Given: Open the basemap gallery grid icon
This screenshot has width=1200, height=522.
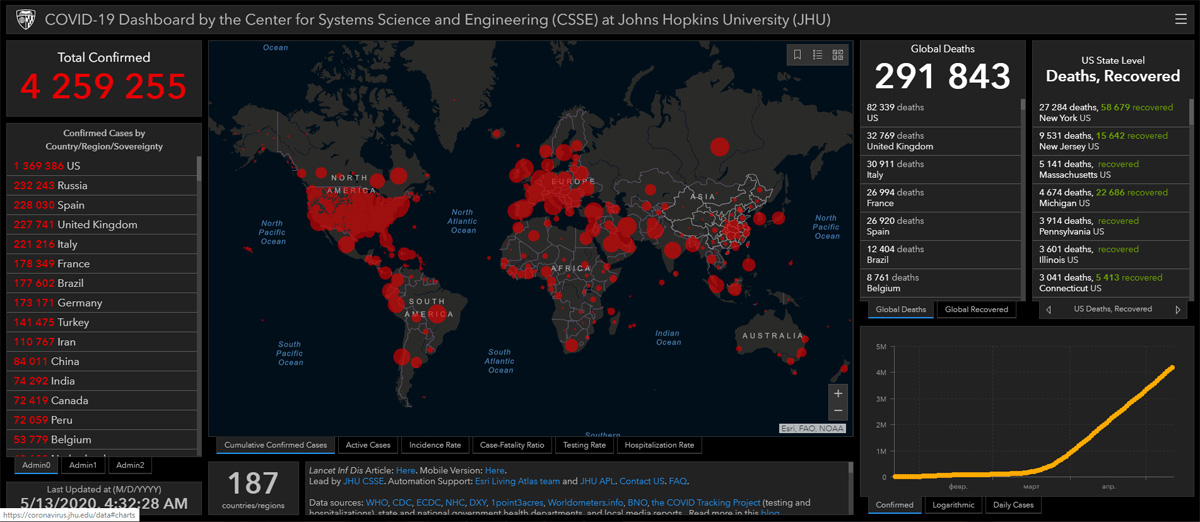Looking at the screenshot, I should coord(838,55).
